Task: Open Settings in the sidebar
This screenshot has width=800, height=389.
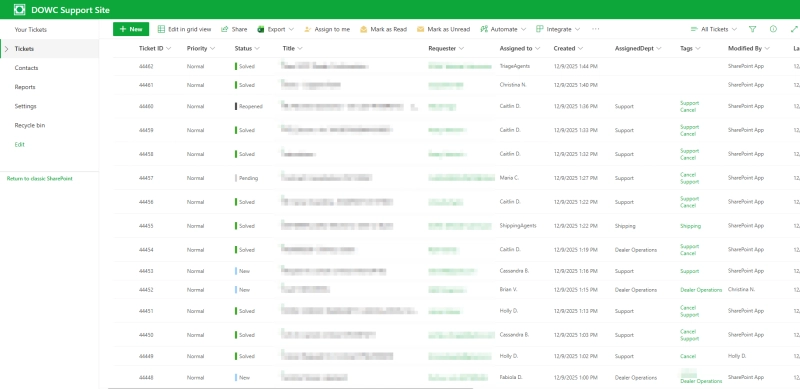Action: [26, 106]
